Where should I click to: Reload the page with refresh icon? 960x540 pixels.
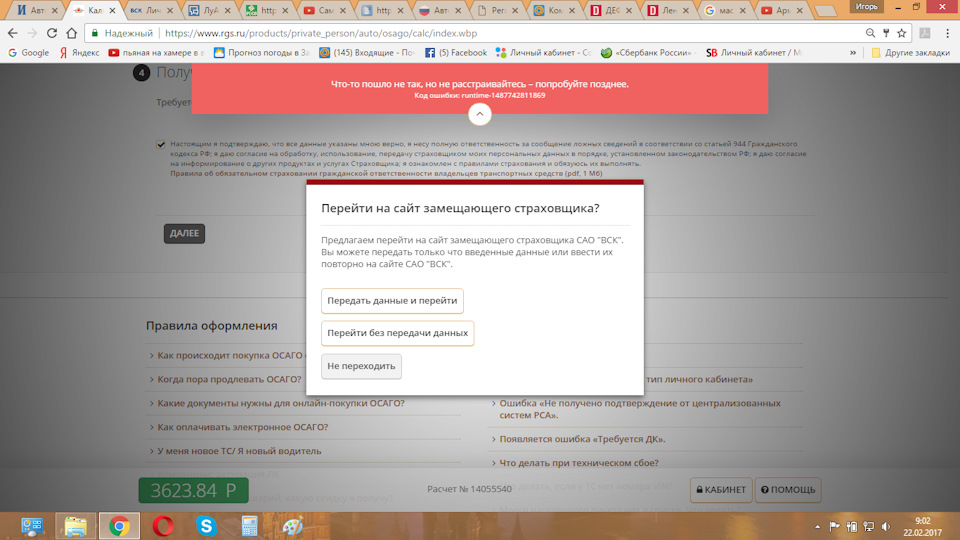(52, 33)
